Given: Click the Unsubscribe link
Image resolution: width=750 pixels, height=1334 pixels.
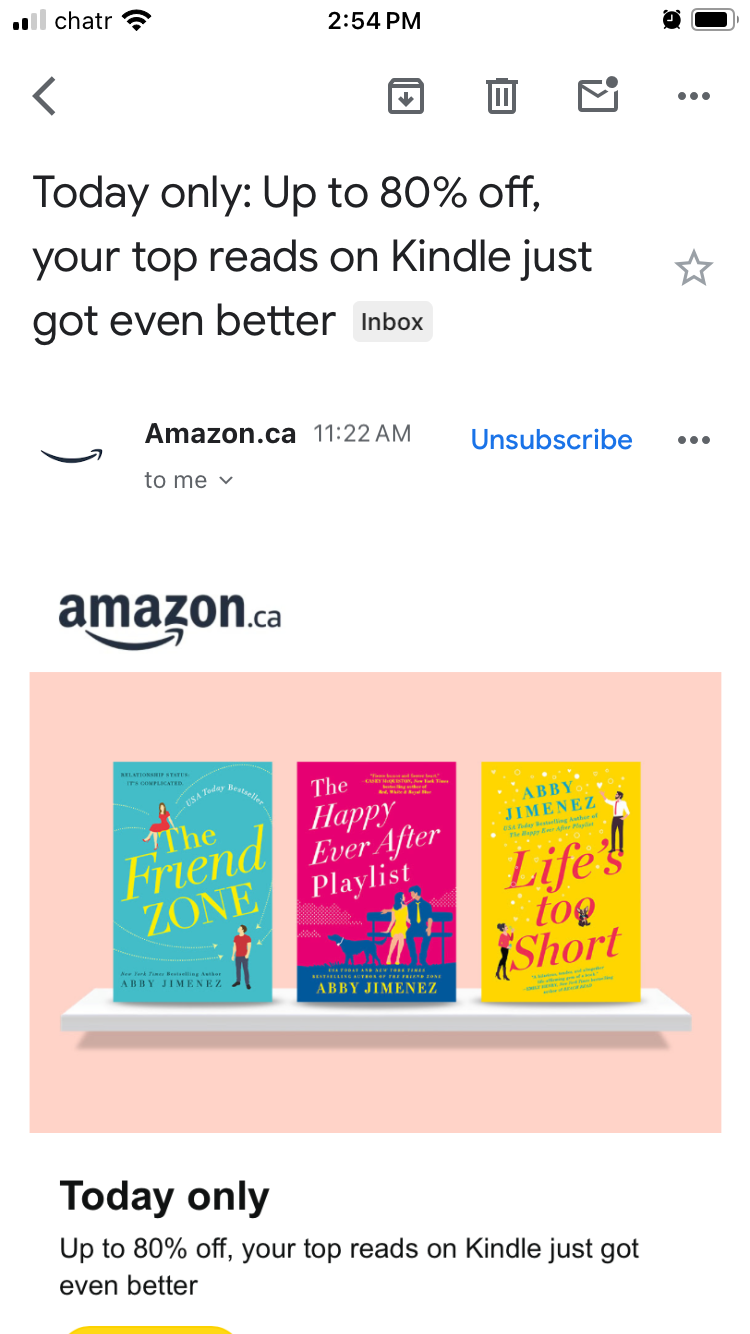Looking at the screenshot, I should coord(551,440).
